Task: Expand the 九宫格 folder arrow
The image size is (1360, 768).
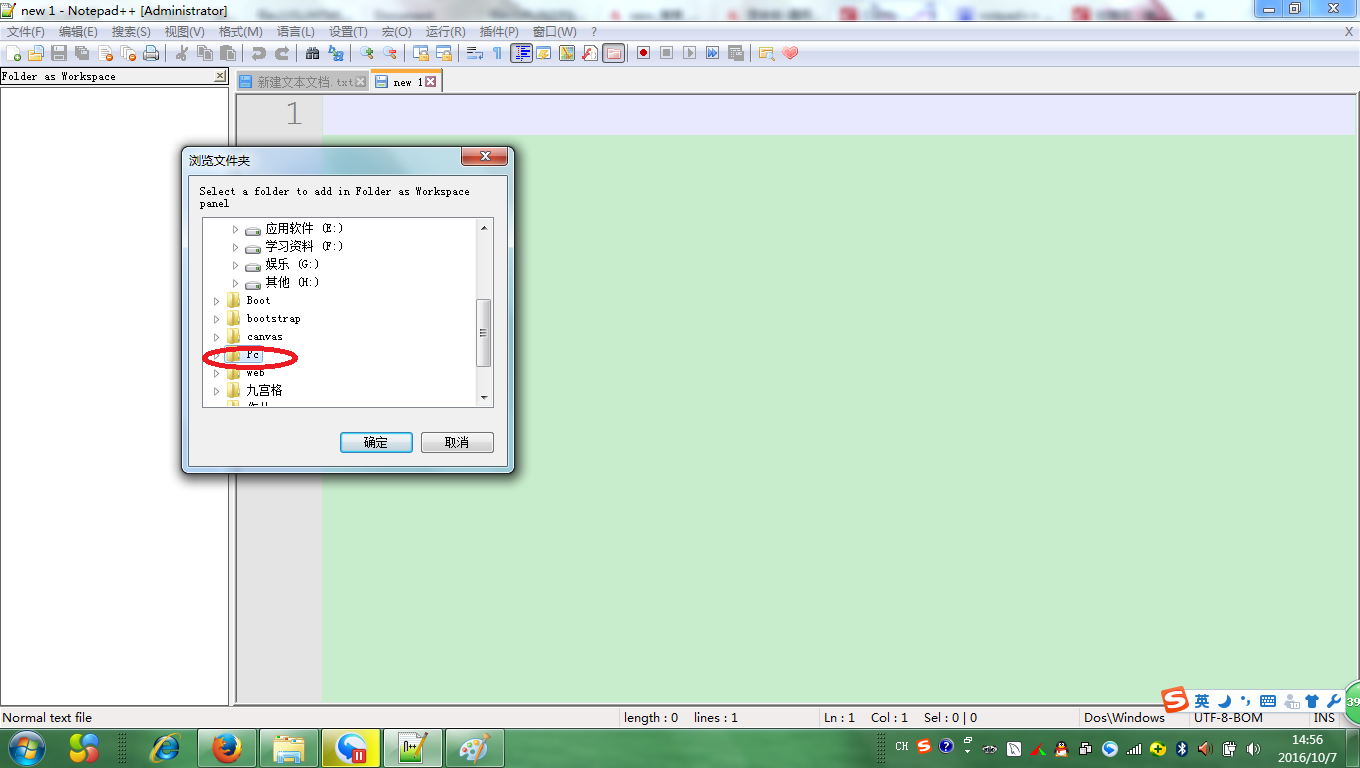Action: point(216,391)
